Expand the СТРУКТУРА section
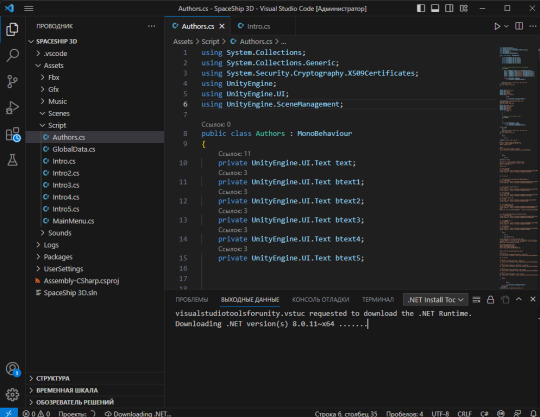 (95, 378)
